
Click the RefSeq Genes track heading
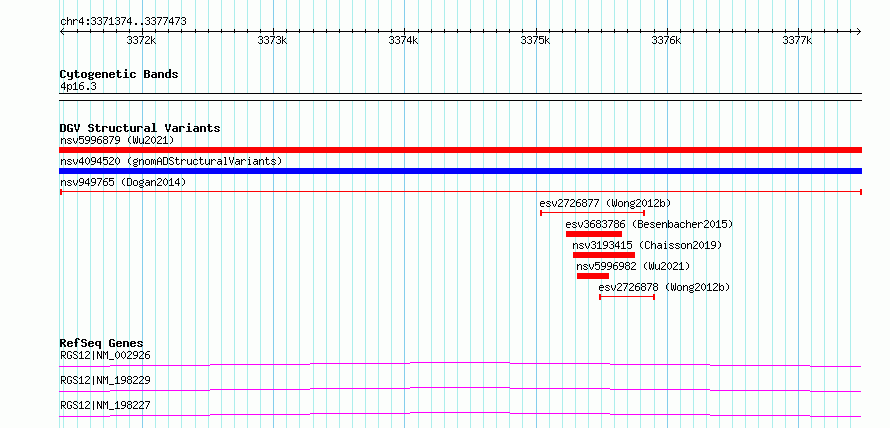pos(101,343)
